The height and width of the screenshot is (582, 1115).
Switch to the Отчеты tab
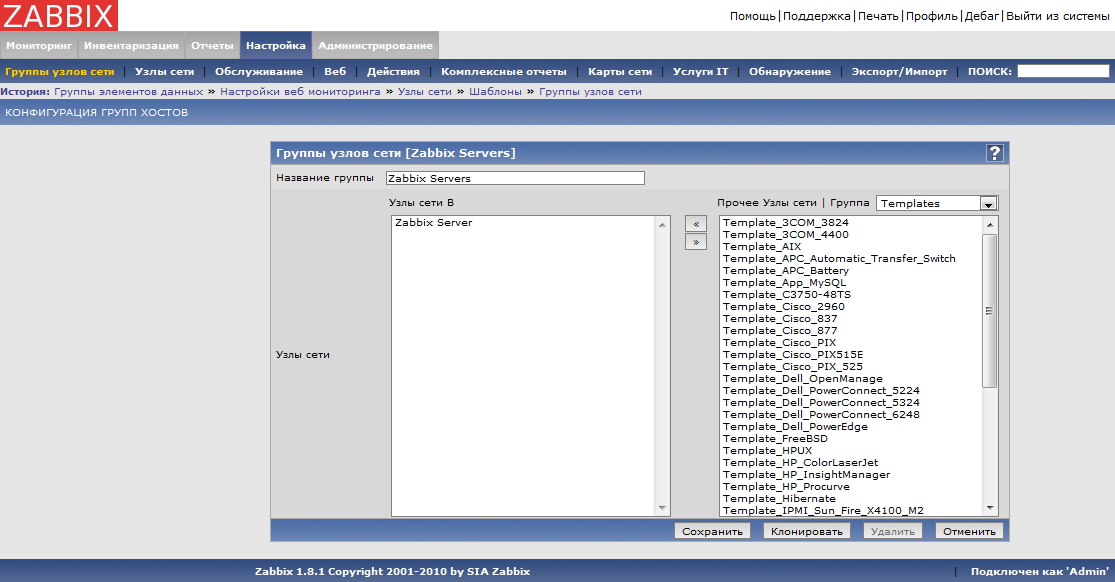pyautogui.click(x=212, y=46)
